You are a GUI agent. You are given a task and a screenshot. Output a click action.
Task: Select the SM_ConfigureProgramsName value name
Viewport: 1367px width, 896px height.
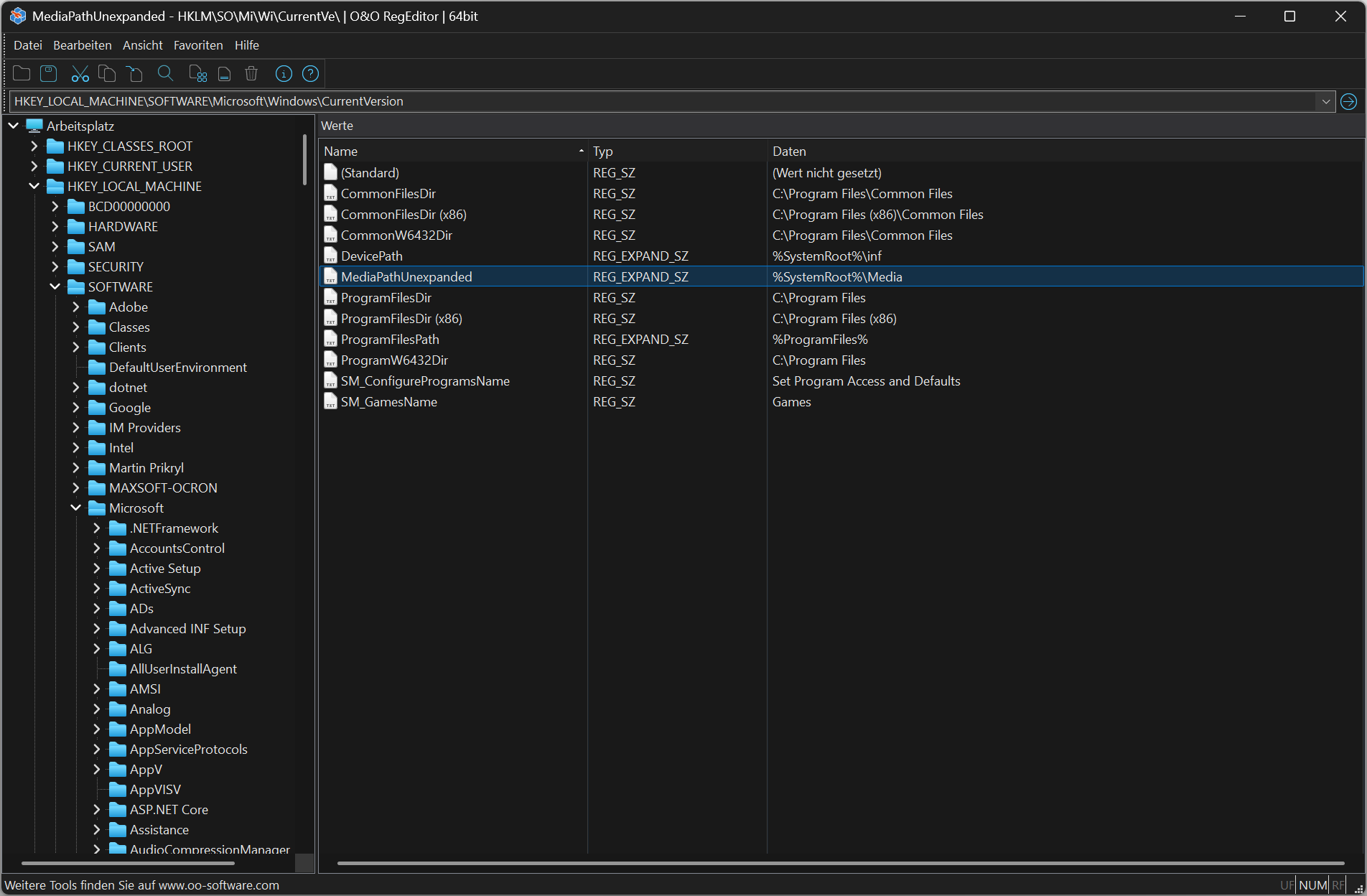point(425,381)
